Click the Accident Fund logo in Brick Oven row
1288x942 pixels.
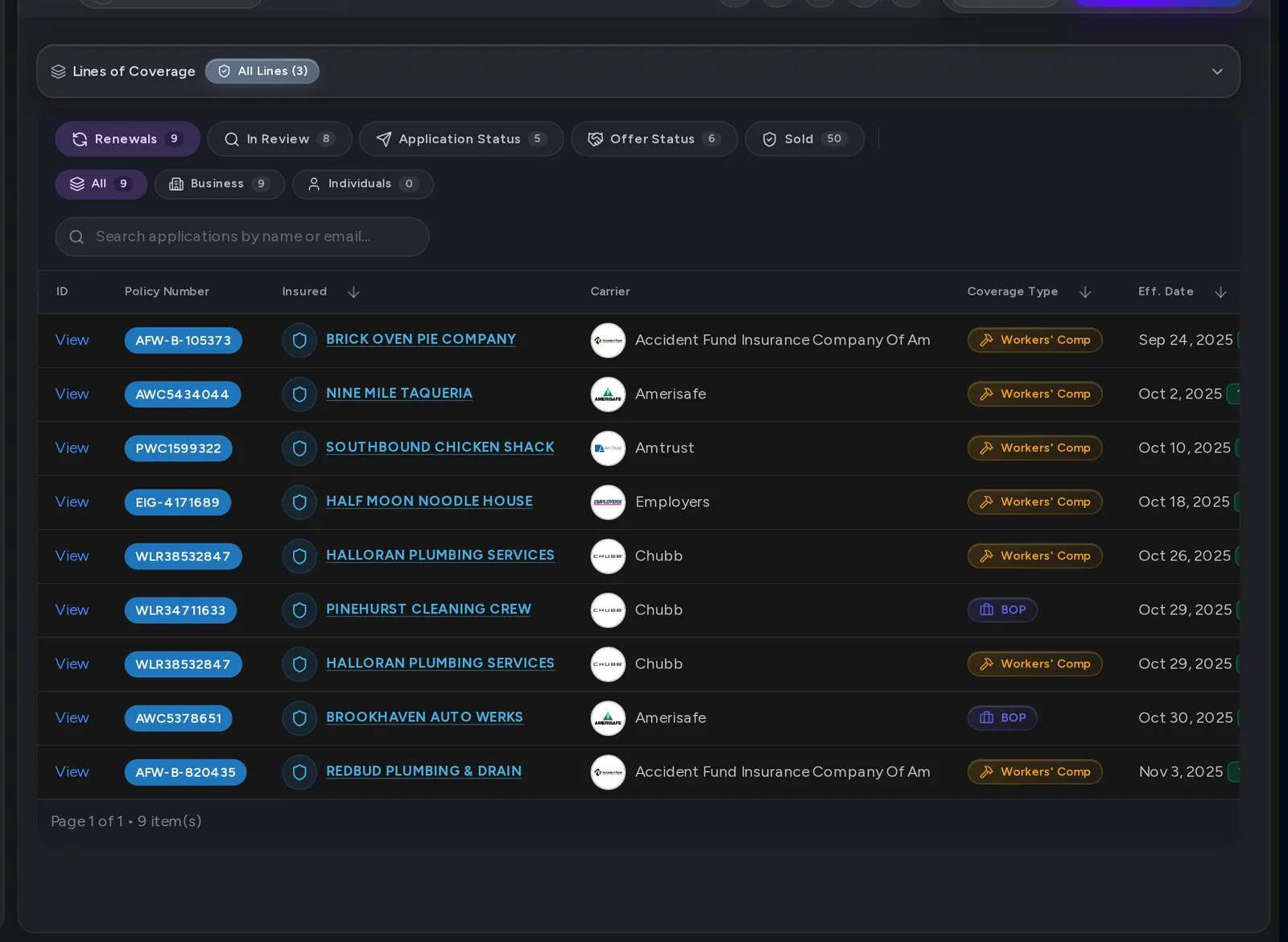click(608, 341)
